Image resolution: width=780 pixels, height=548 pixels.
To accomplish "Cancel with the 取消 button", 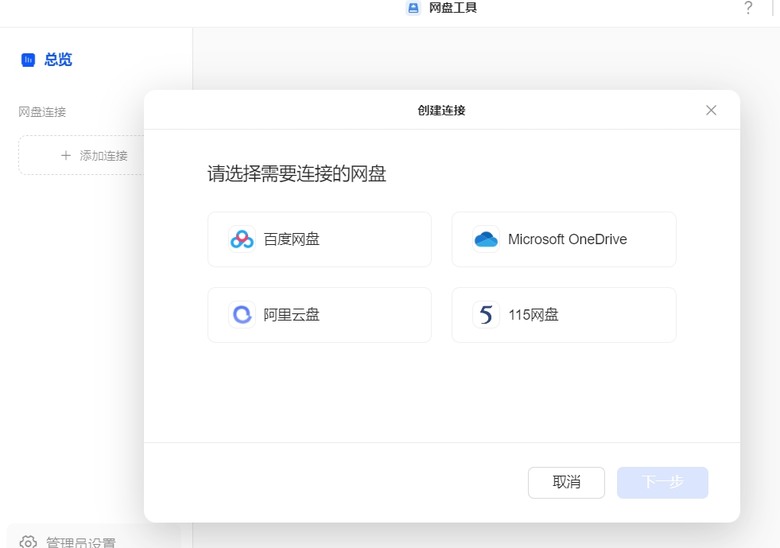I will tap(566, 482).
